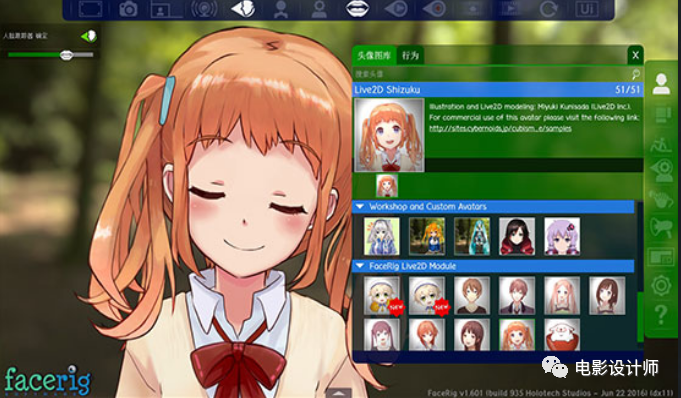Click the eye with record dot icon
The image size is (681, 398).
(x=434, y=9)
